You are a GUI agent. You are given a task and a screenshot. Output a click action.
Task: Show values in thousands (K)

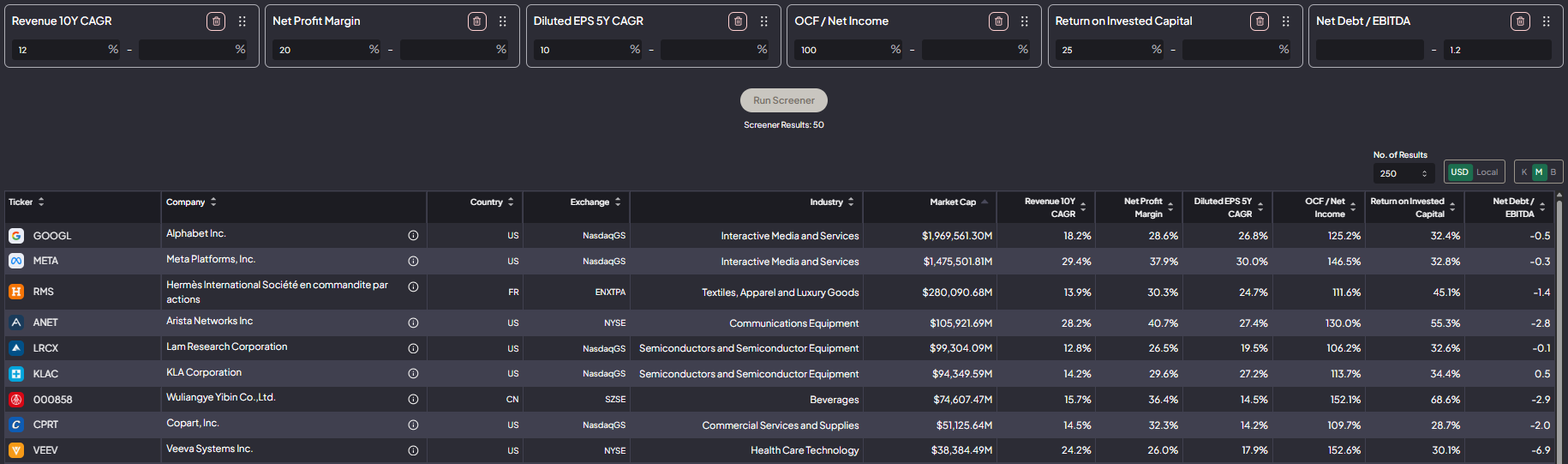click(x=1524, y=172)
